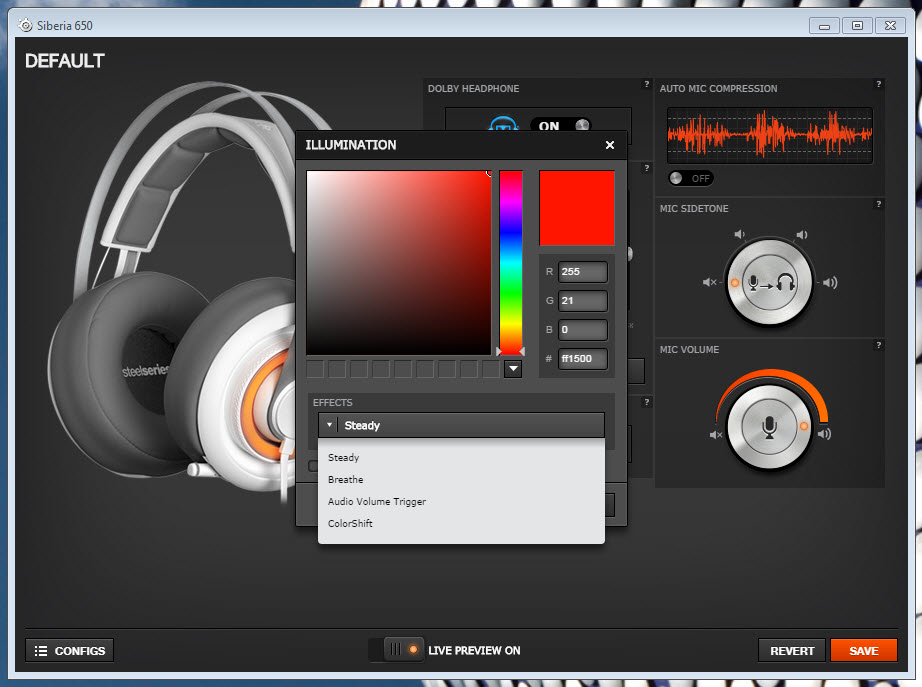Screen dimensions: 922x687
Task: Toggle Dolby Headphone ON switch
Action: tap(560, 125)
